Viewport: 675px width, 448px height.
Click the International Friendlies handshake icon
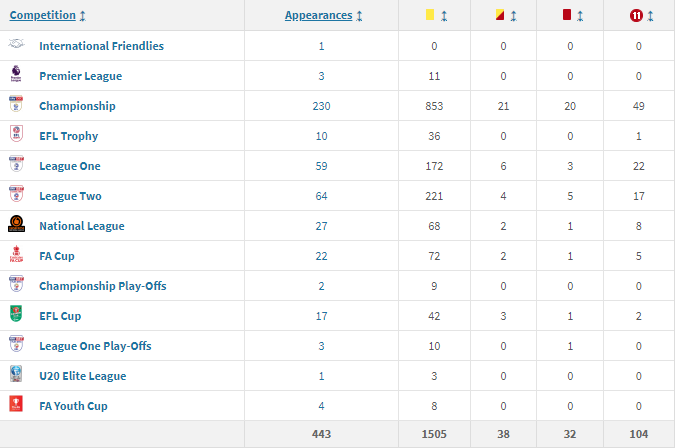coord(16,45)
